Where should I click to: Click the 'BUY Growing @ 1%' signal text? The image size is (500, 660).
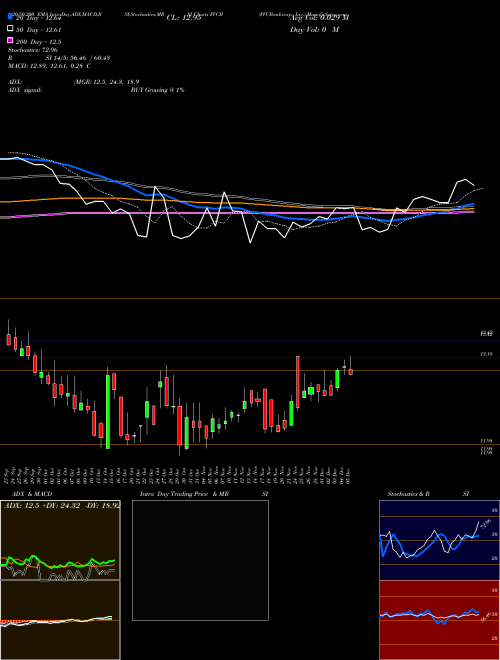click(x=157, y=90)
